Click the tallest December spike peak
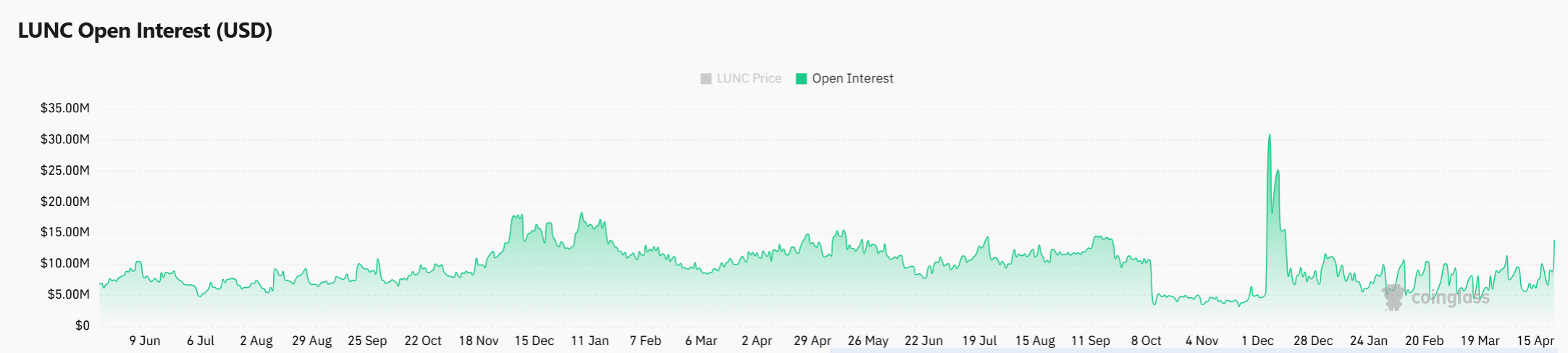This screenshot has width=1568, height=353. [x=1269, y=135]
